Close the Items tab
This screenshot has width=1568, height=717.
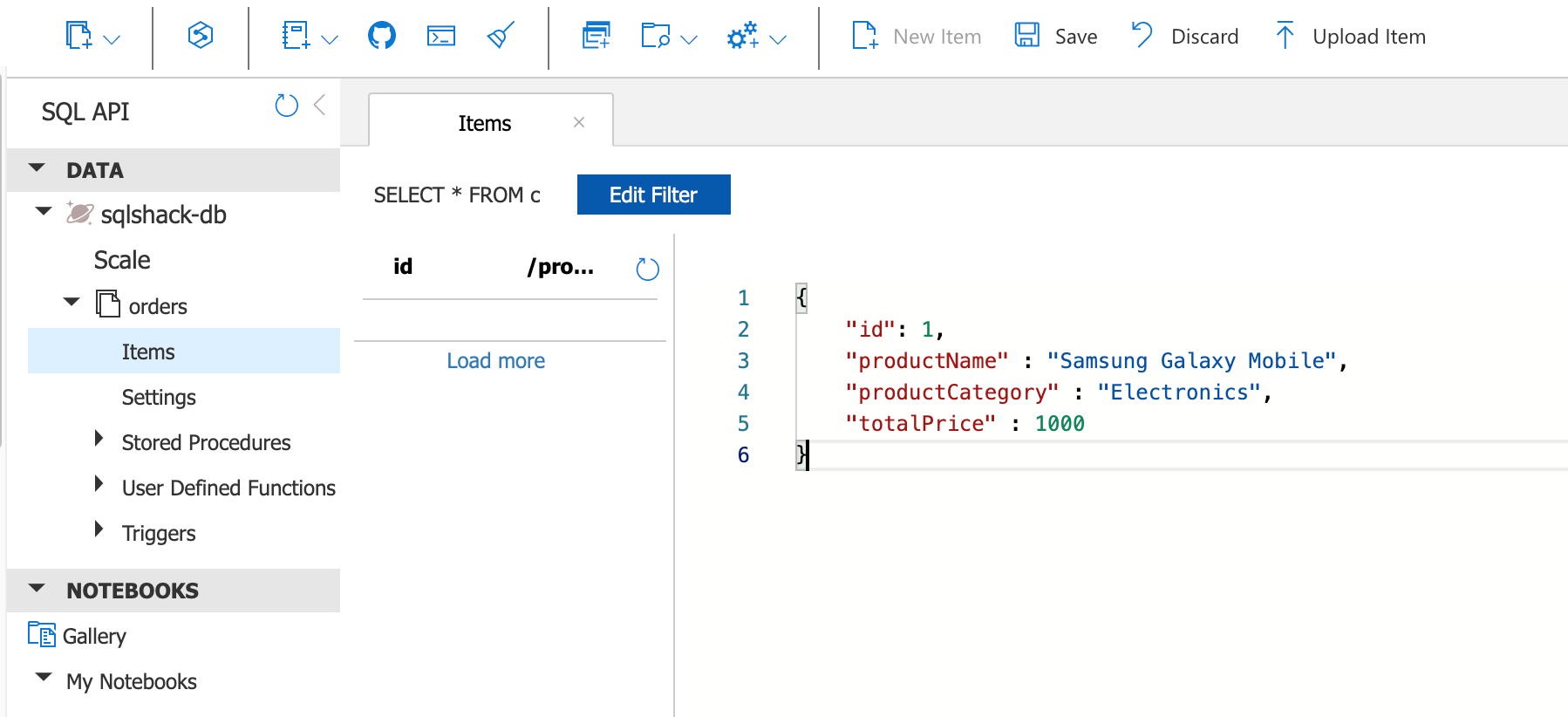tap(579, 122)
